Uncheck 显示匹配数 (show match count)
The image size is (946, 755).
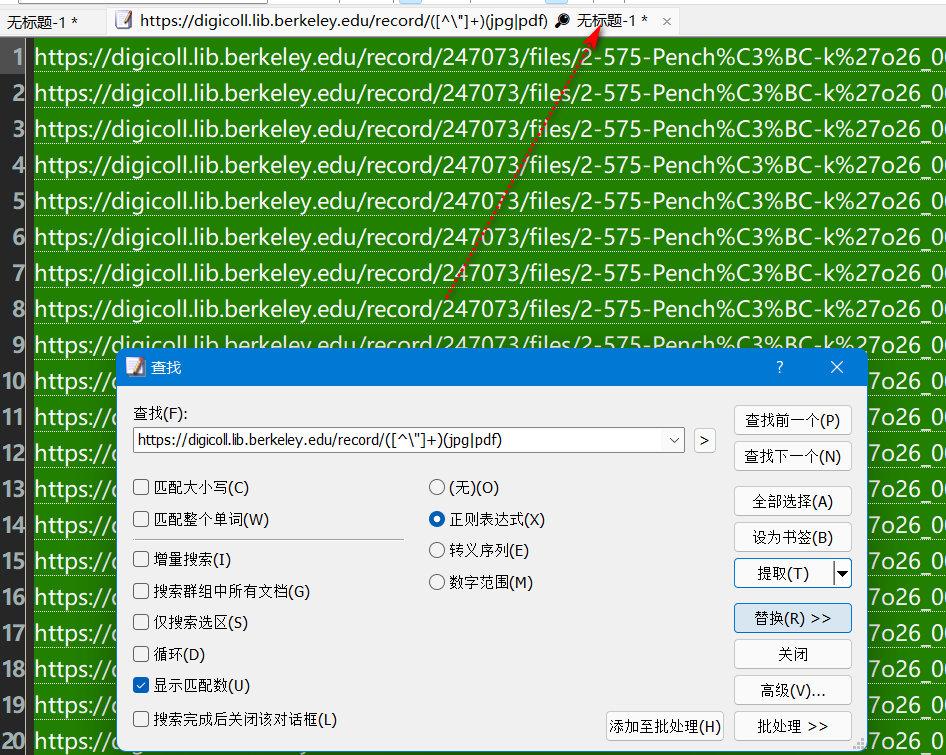point(142,686)
